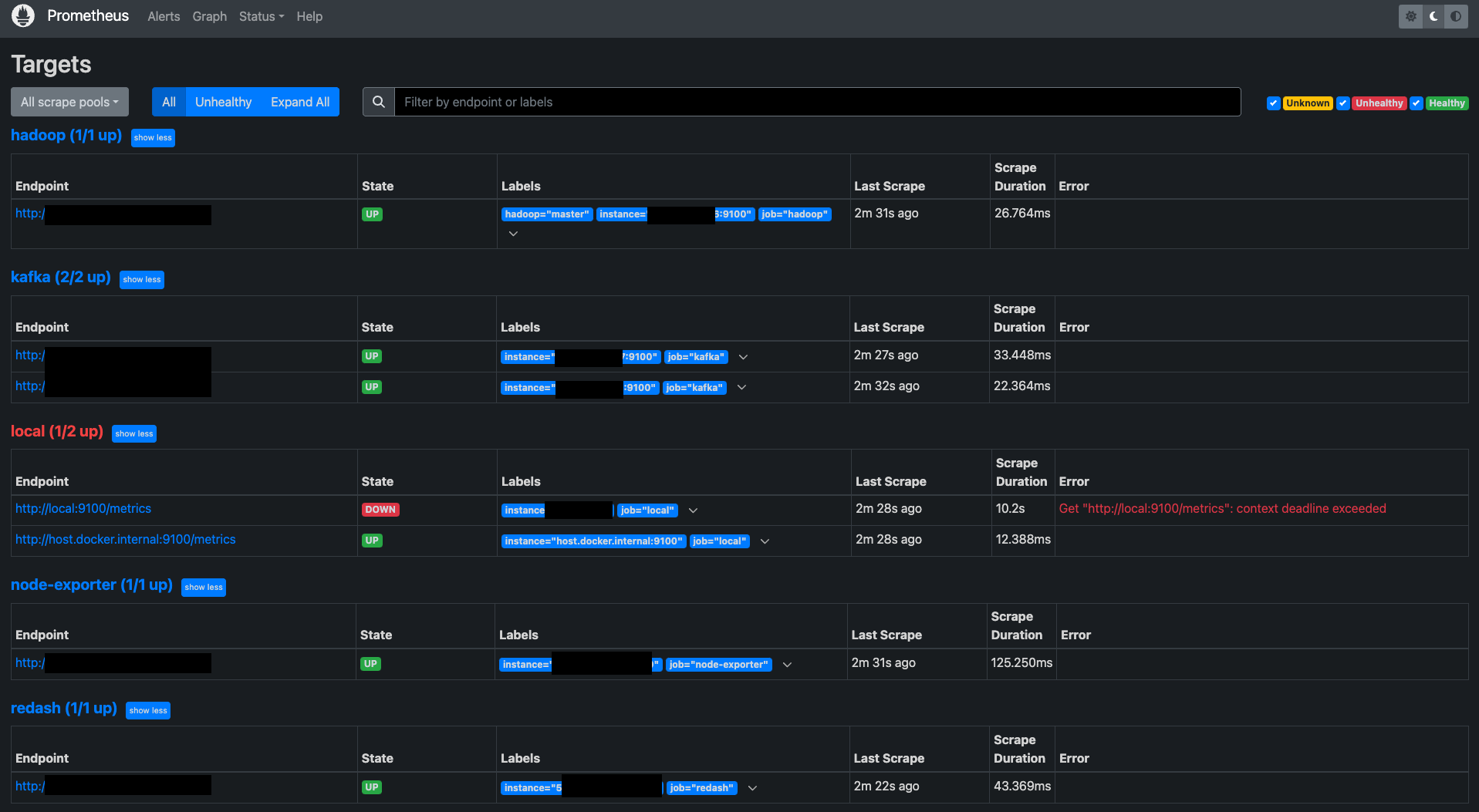Open the node-exporter (1/1 up) heading link
The height and width of the screenshot is (812, 1479).
click(92, 585)
